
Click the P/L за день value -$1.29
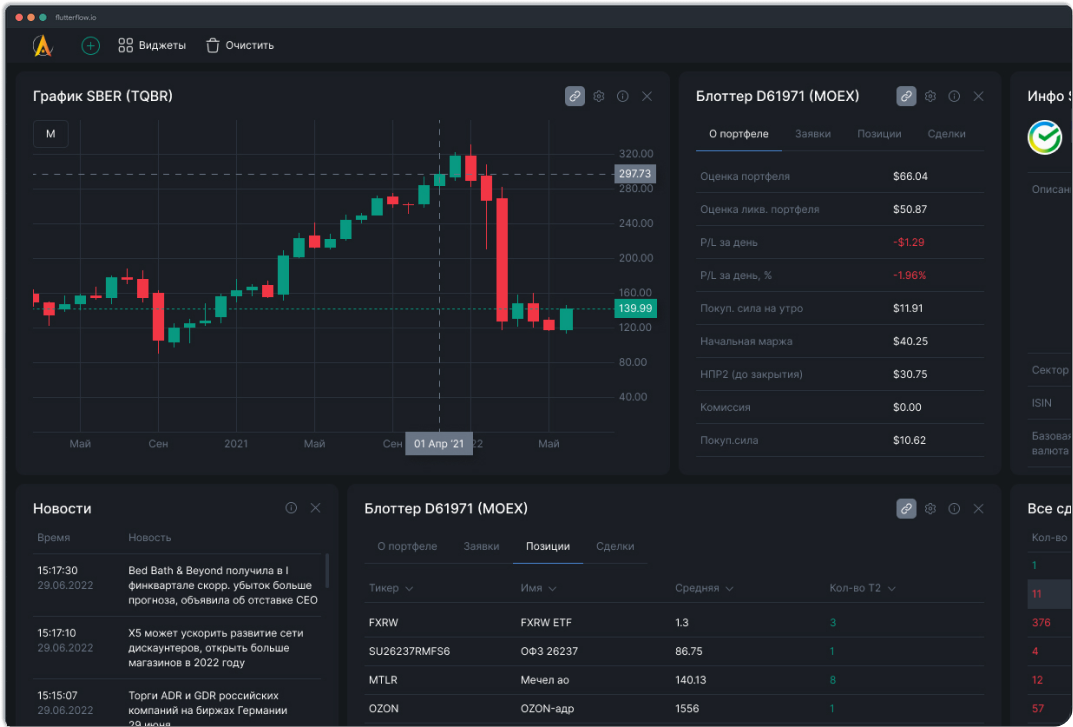pyautogui.click(x=908, y=242)
